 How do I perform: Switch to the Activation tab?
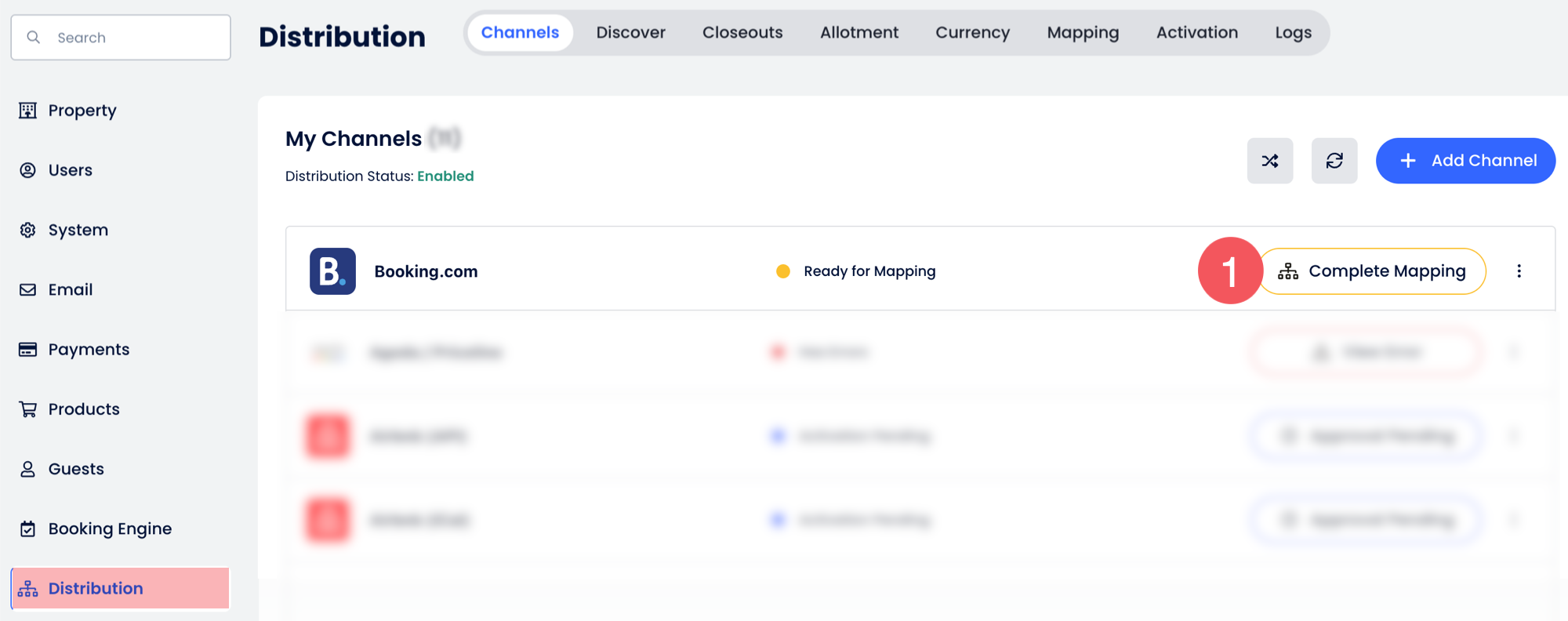pos(1196,33)
